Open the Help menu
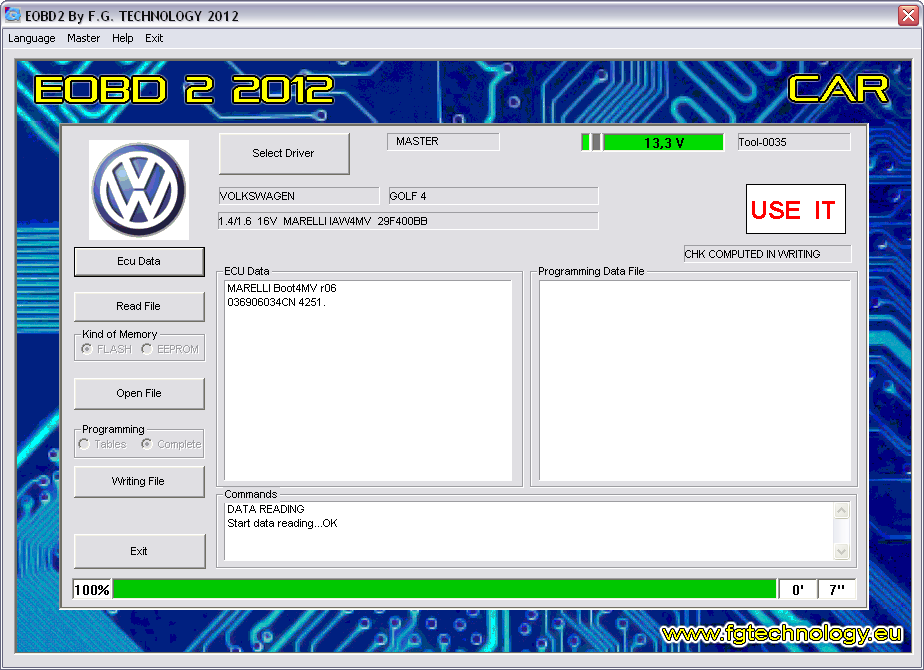The height and width of the screenshot is (670, 924). [123, 38]
